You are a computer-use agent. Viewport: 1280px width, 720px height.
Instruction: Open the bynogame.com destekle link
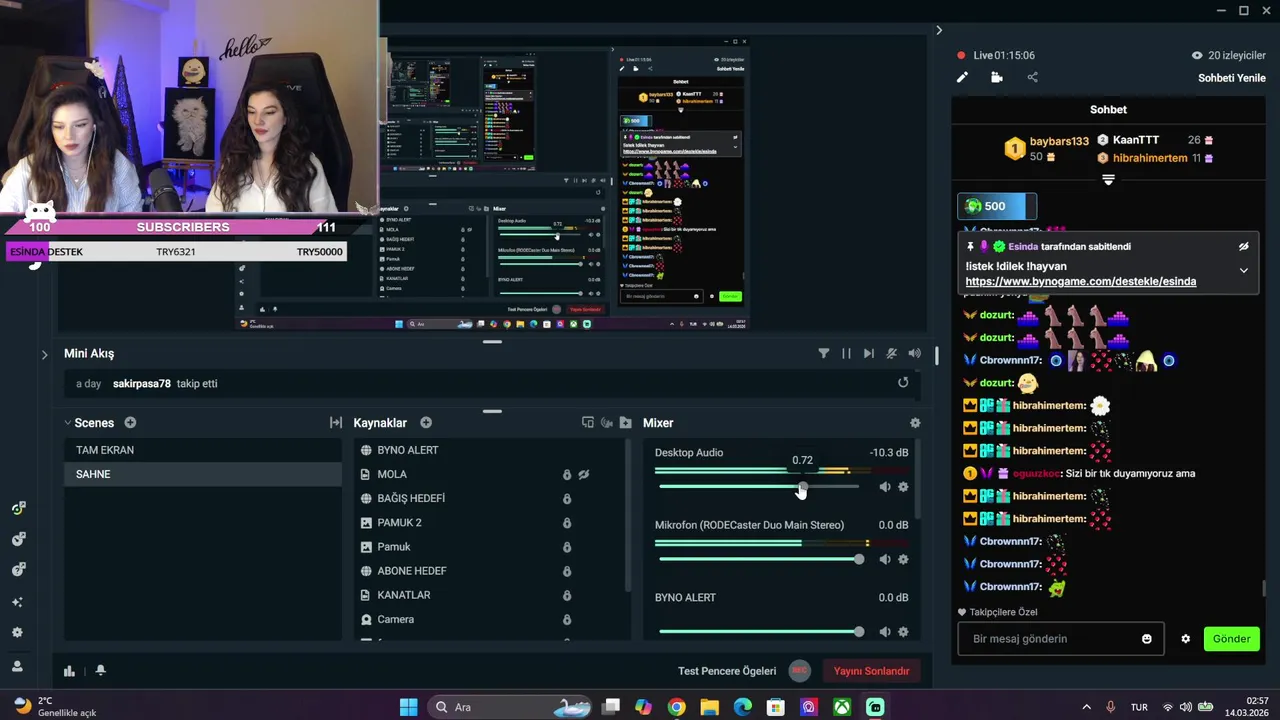tap(1080, 281)
